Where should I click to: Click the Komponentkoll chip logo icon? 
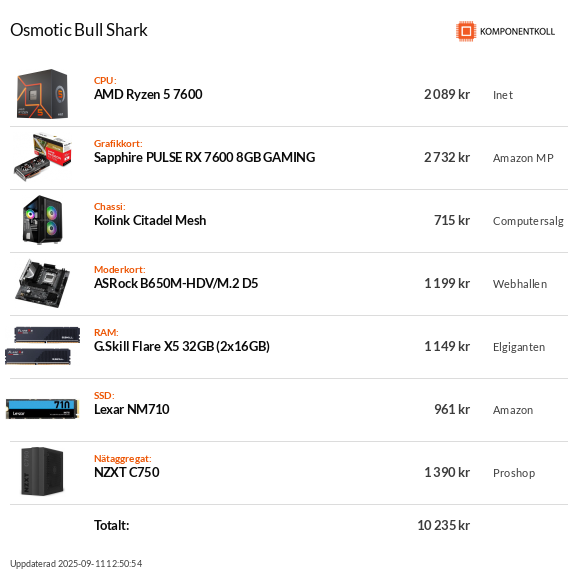pyautogui.click(x=466, y=31)
